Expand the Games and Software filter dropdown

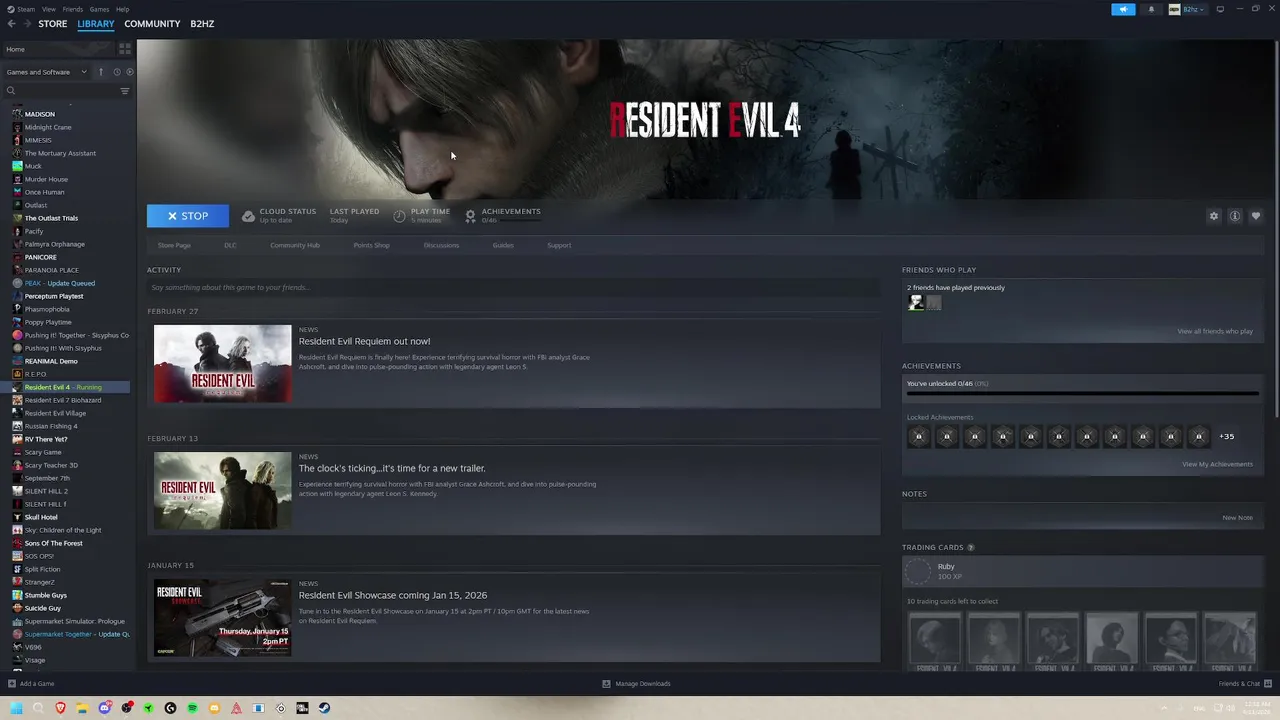pyautogui.click(x=46, y=72)
